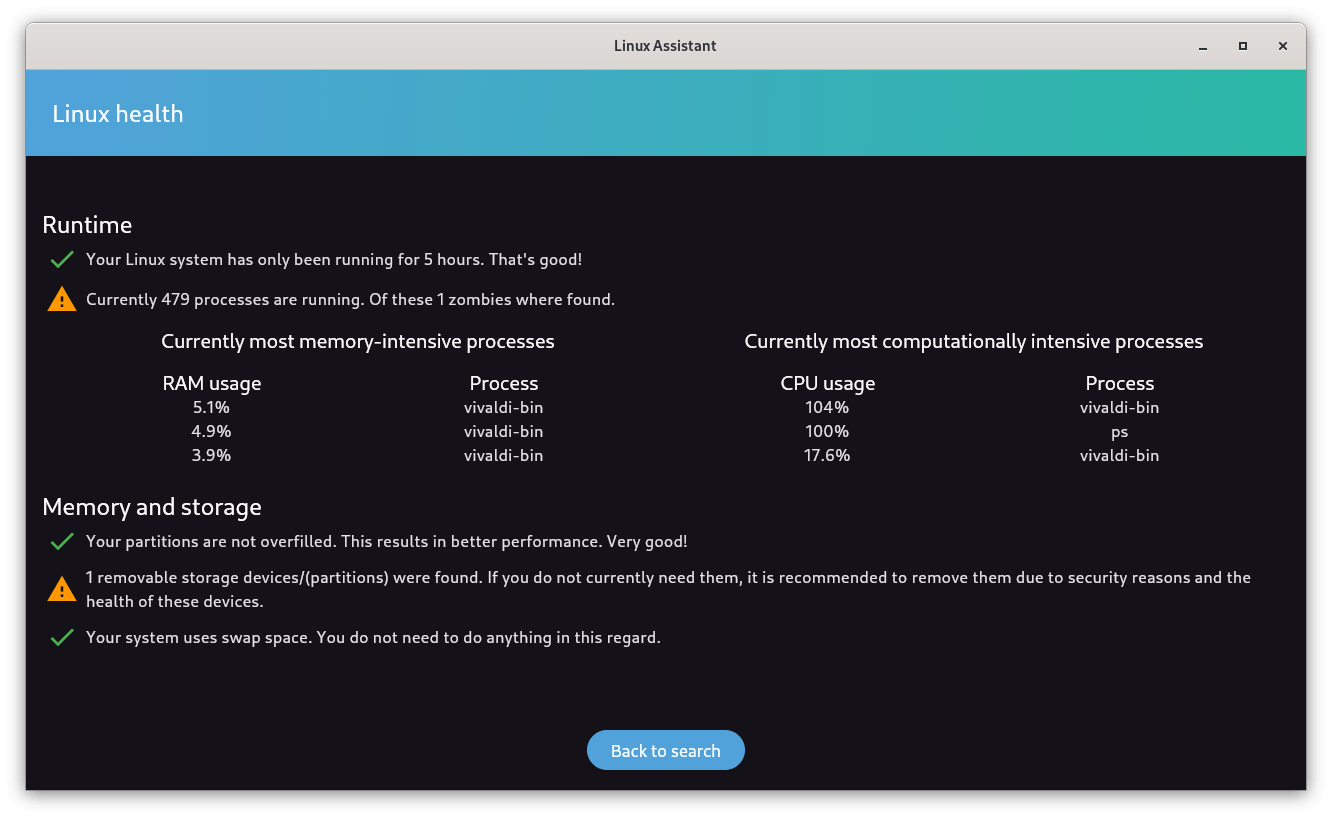This screenshot has width=1332, height=819.
Task: Select the Memory and storage heading
Action: (152, 507)
